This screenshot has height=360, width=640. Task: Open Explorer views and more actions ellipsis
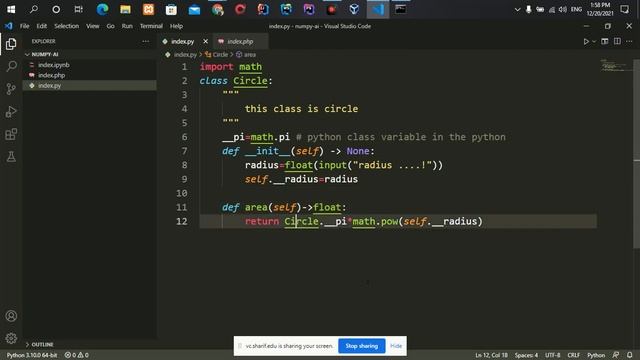(146, 41)
